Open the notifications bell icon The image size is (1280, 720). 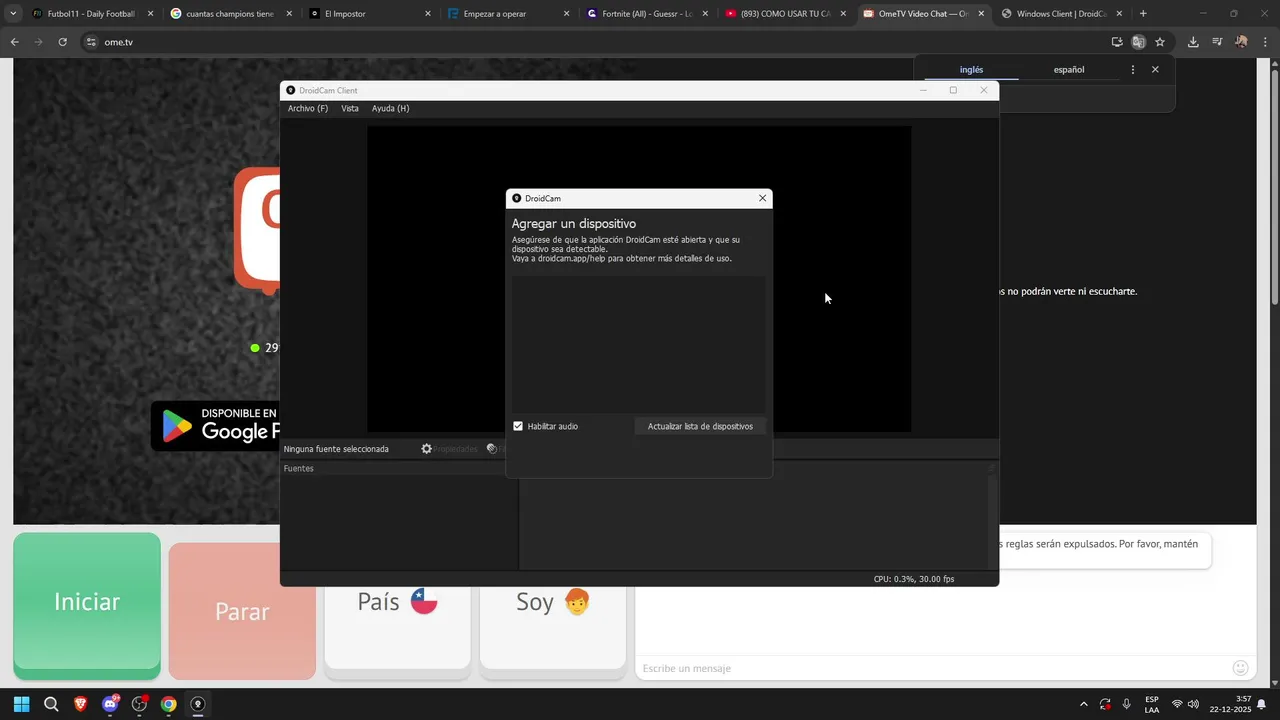(x=1262, y=704)
